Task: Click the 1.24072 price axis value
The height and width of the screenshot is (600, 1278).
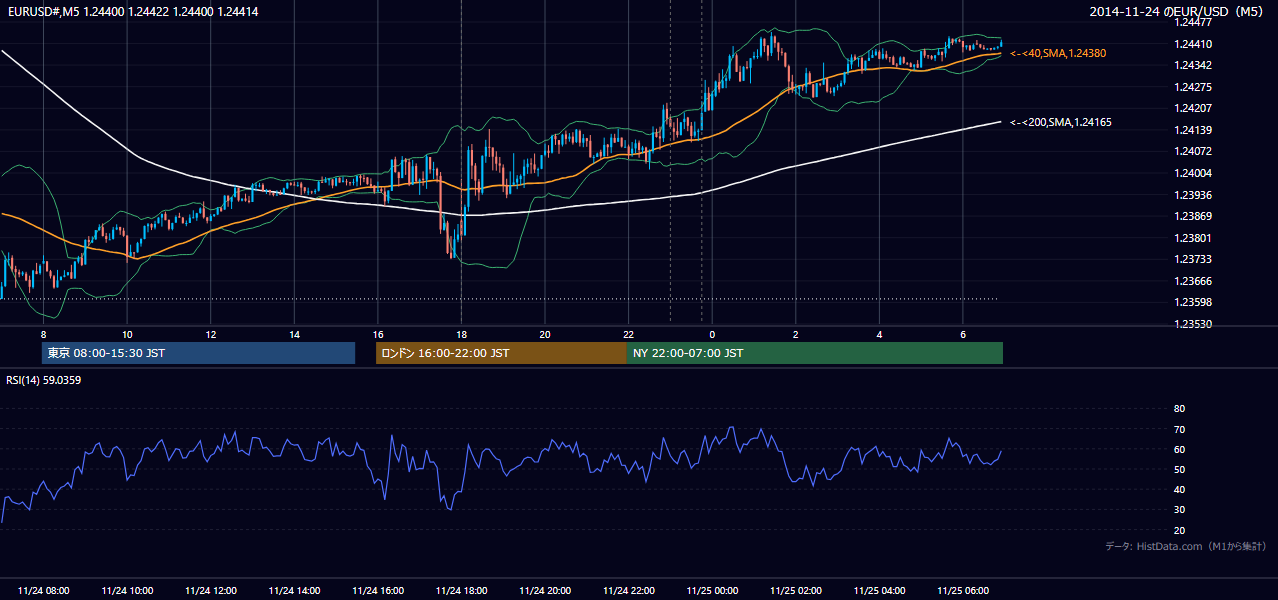Action: 1194,151
